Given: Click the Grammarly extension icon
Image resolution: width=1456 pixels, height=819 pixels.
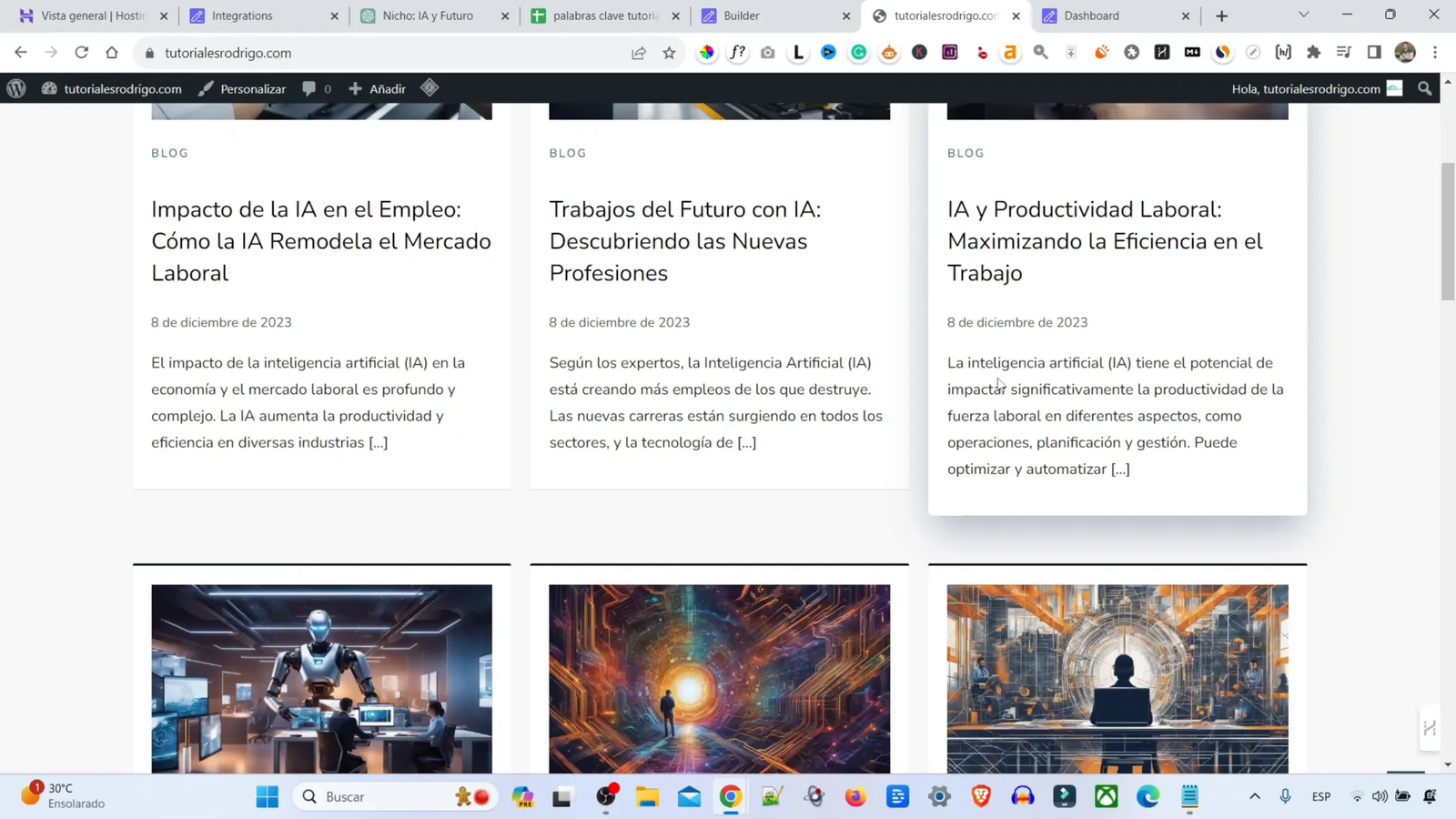Looking at the screenshot, I should click(x=858, y=52).
